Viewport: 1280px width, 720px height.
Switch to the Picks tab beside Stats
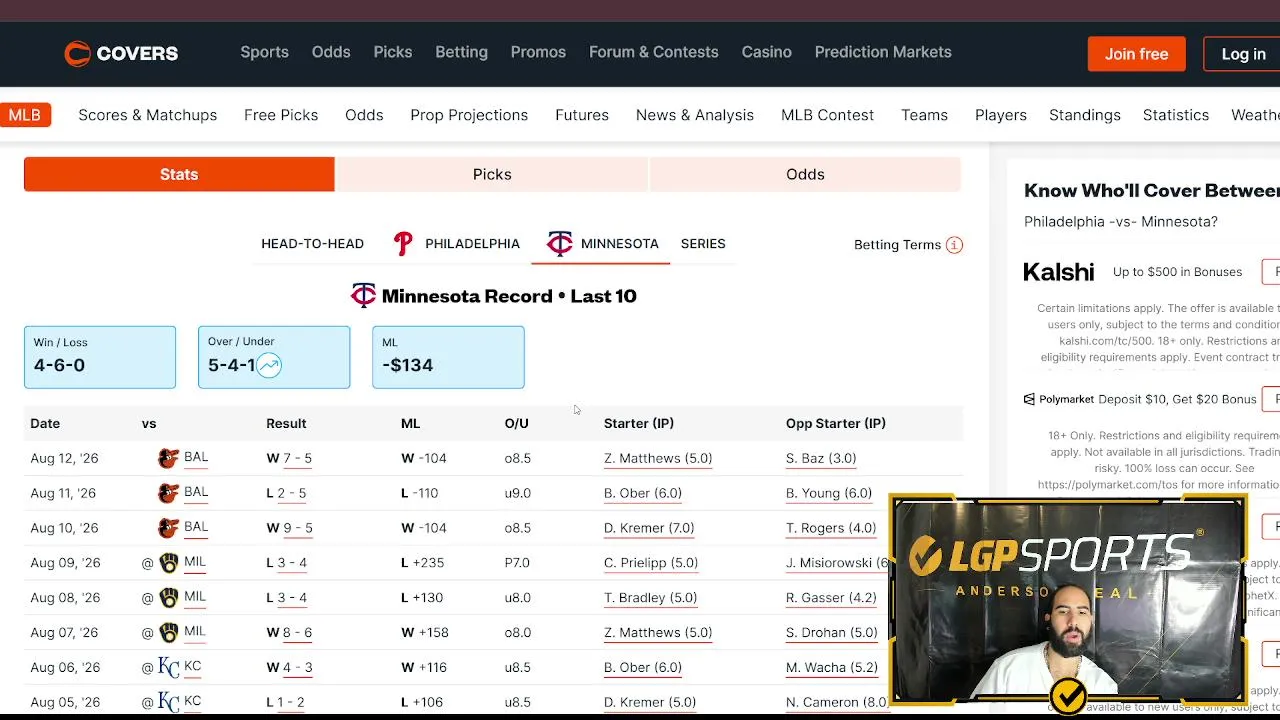492,174
